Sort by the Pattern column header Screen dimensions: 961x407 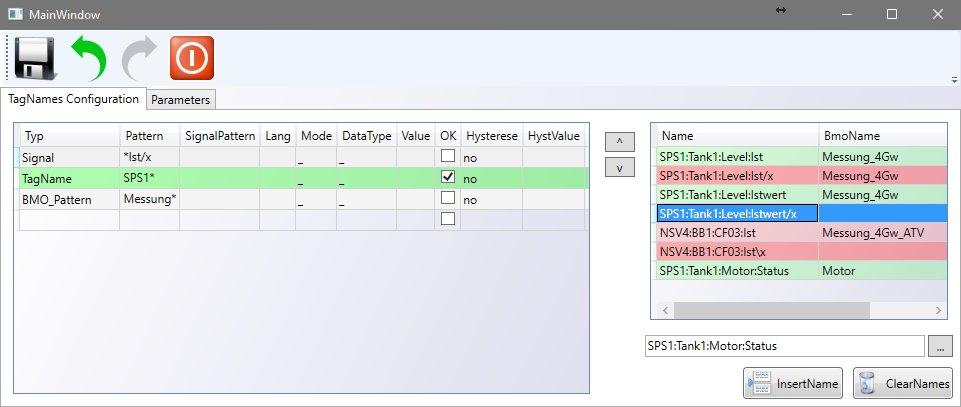pyautogui.click(x=149, y=135)
